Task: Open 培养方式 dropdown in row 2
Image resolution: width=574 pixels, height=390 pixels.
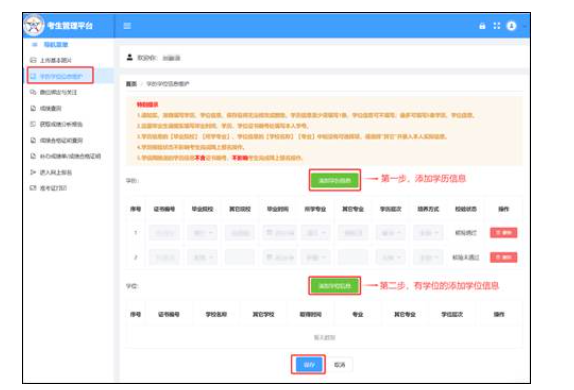Action: (428, 257)
